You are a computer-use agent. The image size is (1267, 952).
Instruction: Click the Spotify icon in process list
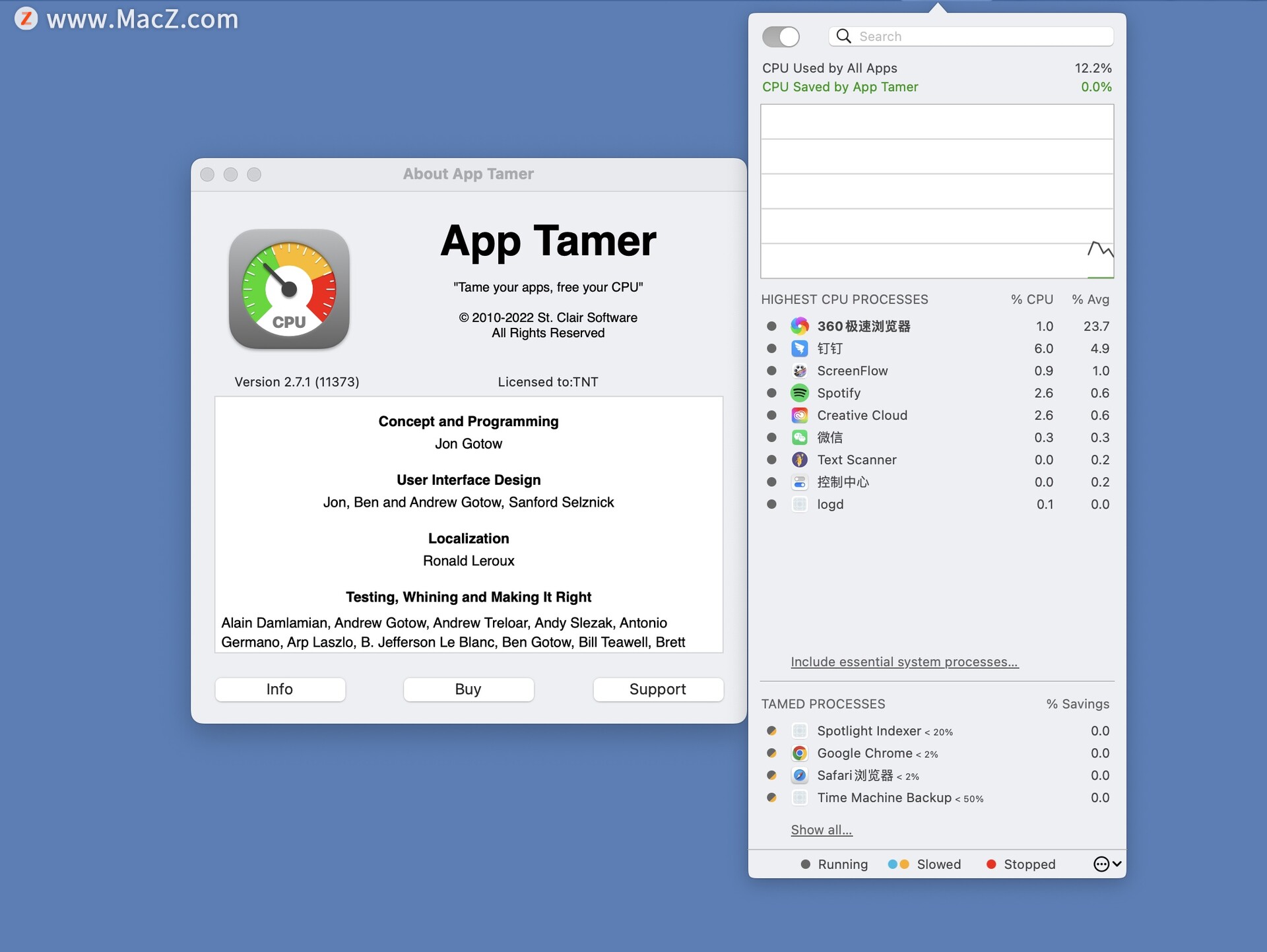799,393
